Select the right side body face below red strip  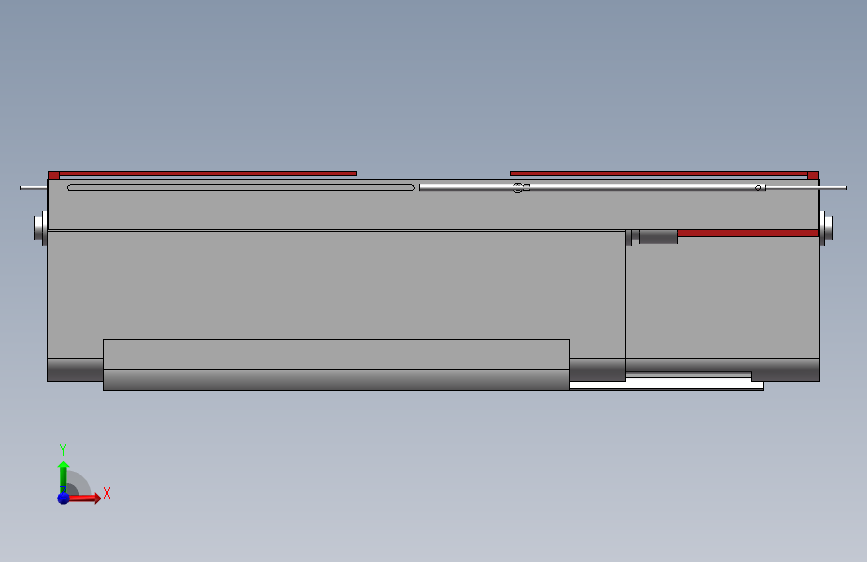722,298
